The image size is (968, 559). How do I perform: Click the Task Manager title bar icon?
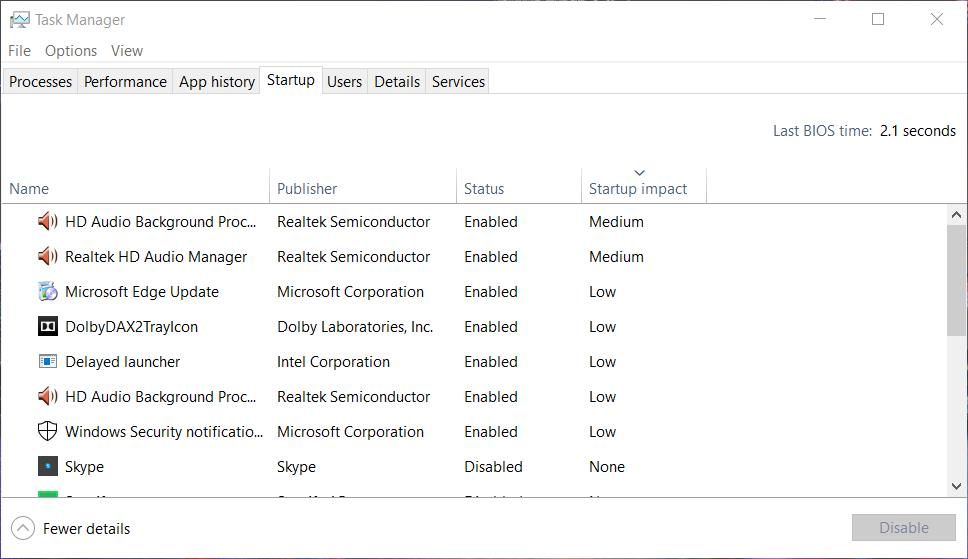point(19,19)
